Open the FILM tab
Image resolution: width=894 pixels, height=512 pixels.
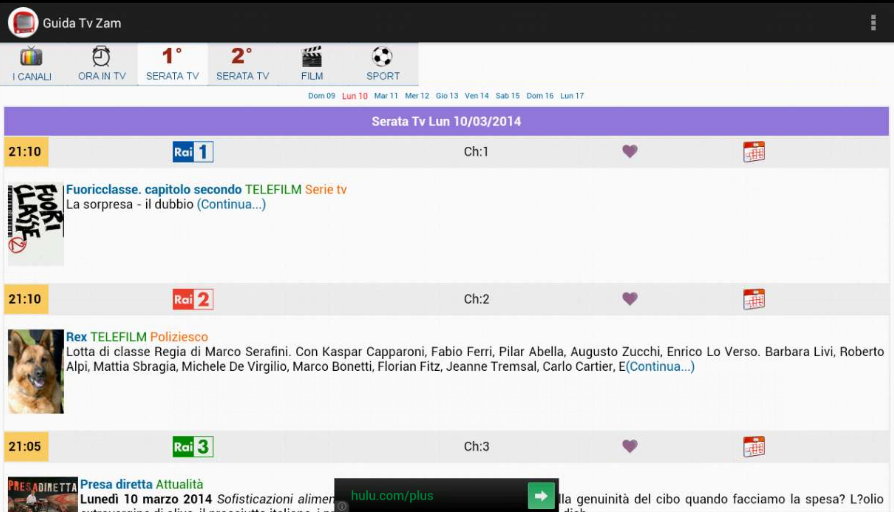click(312, 64)
